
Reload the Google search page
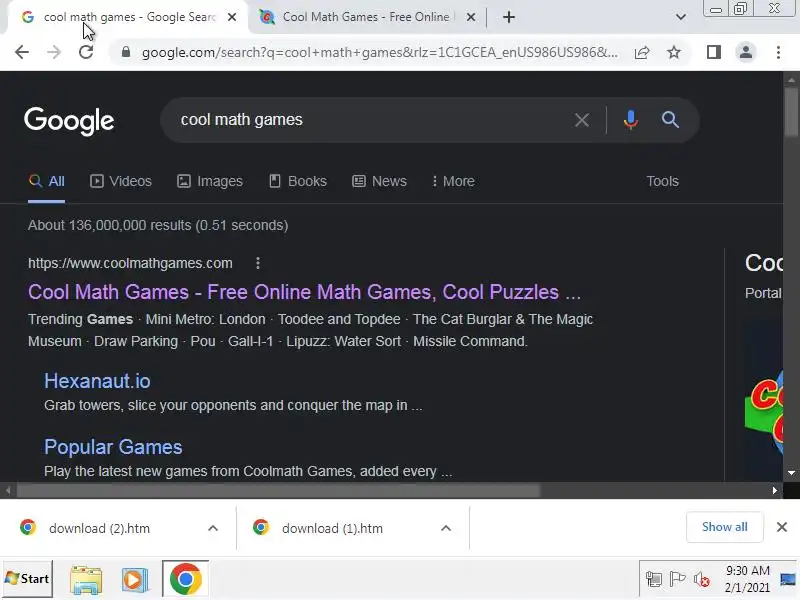click(86, 52)
